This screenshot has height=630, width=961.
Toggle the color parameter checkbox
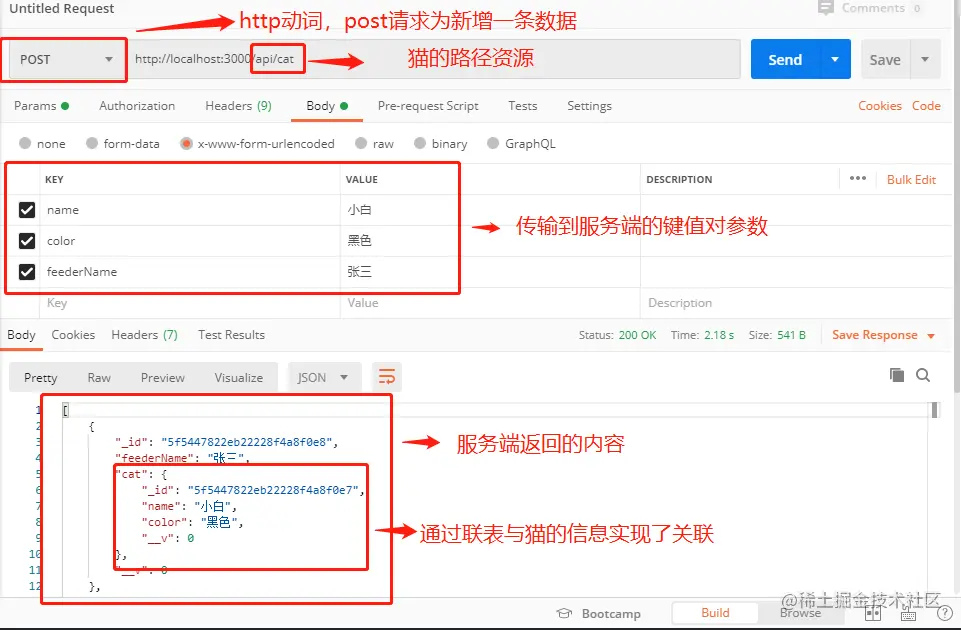tap(27, 240)
